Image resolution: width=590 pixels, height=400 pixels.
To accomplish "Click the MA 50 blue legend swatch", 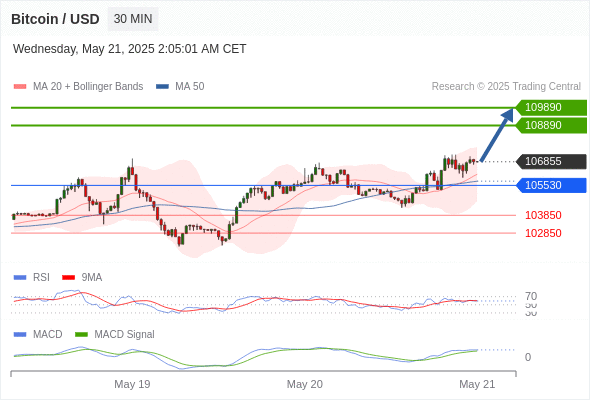I will click(162, 87).
